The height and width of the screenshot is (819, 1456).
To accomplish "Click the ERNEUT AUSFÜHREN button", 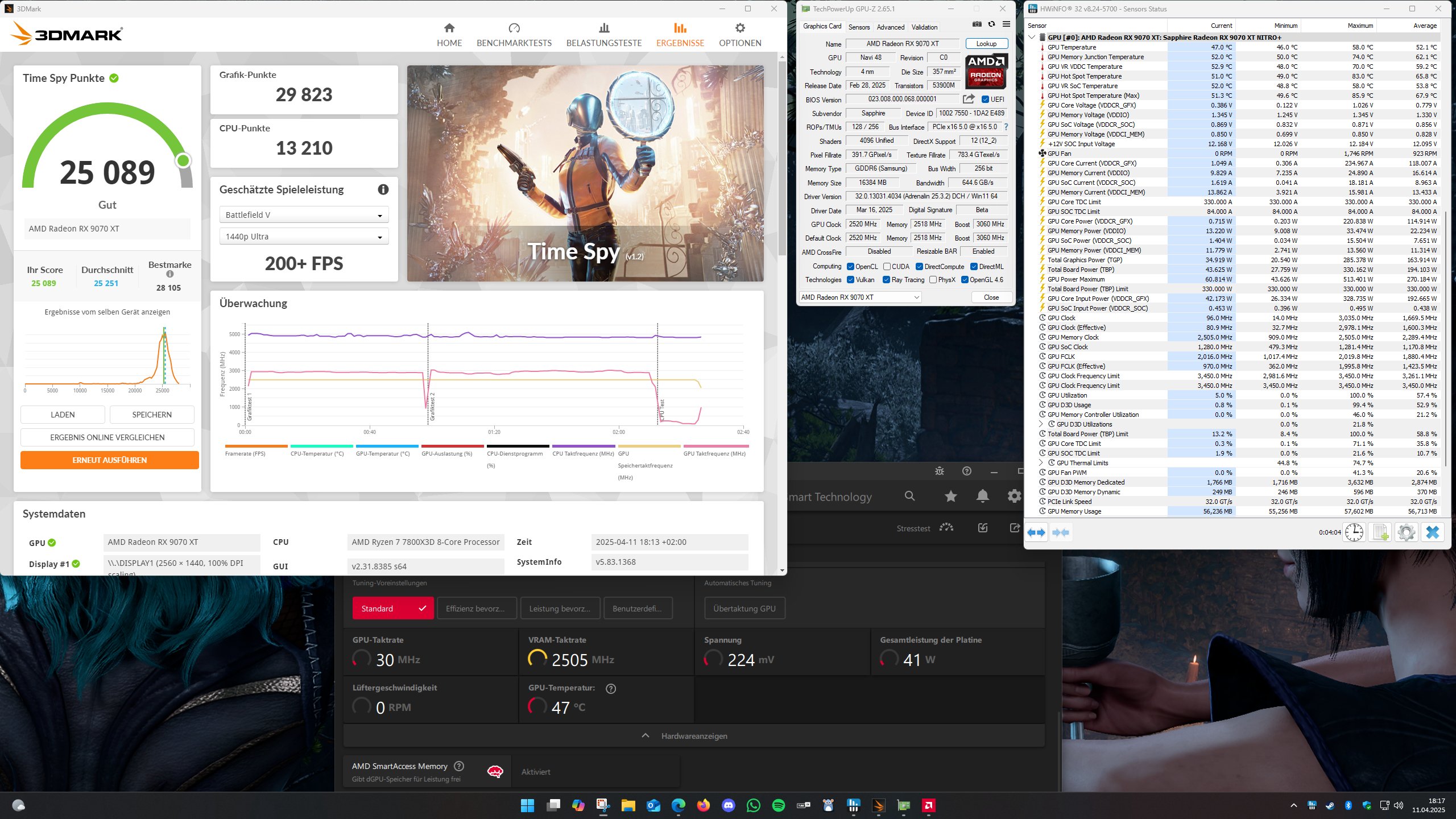I will pos(110,460).
